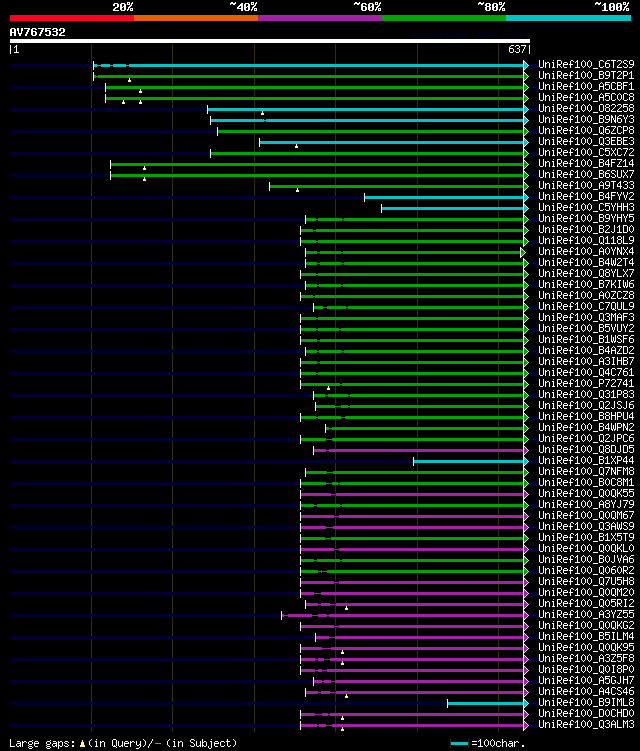Select the label UniRef100_B7KIW6
The width and height of the screenshot is (640, 751).
pyautogui.click(x=586, y=284)
